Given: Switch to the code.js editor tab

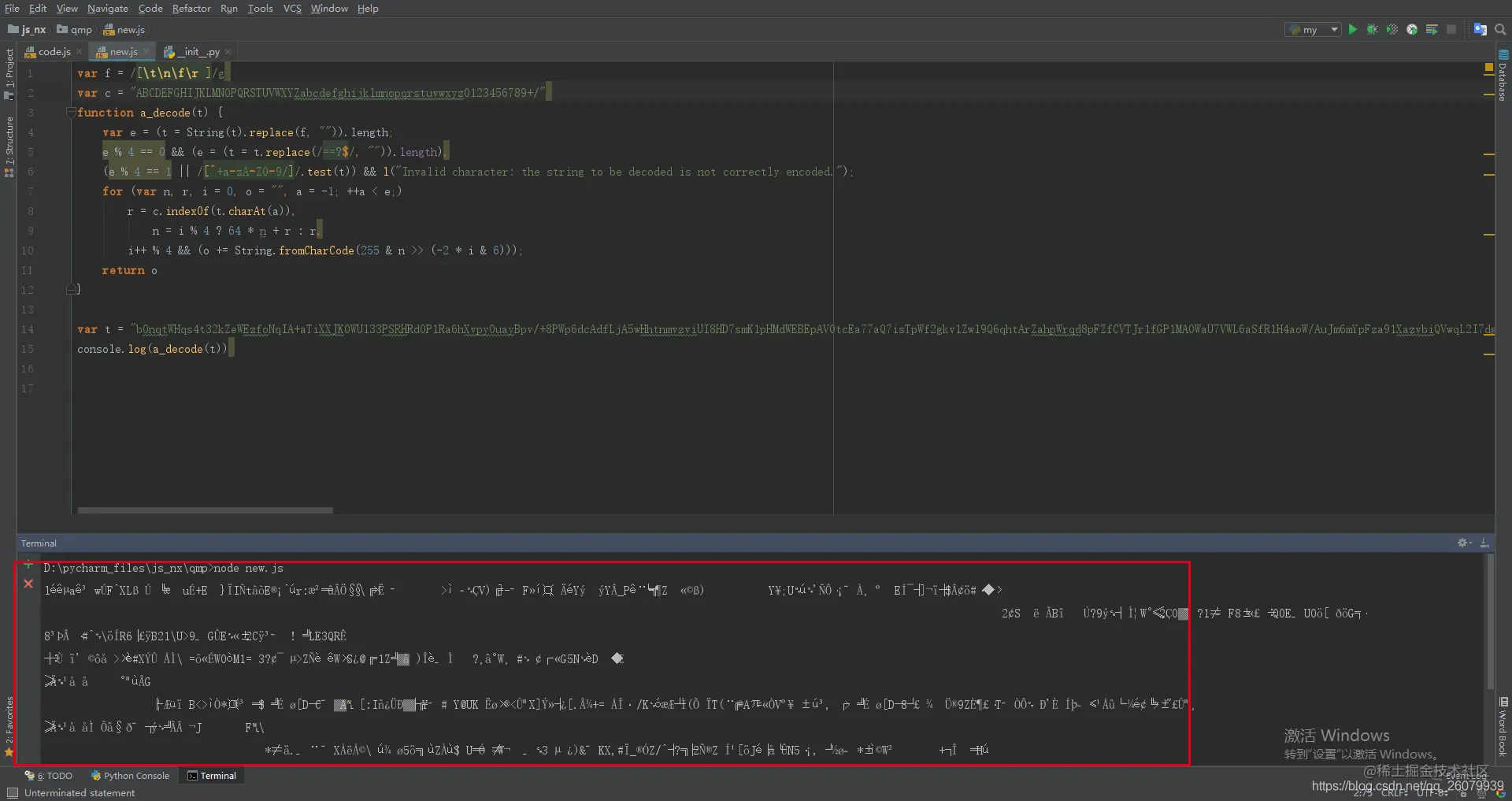Looking at the screenshot, I should (x=54, y=52).
